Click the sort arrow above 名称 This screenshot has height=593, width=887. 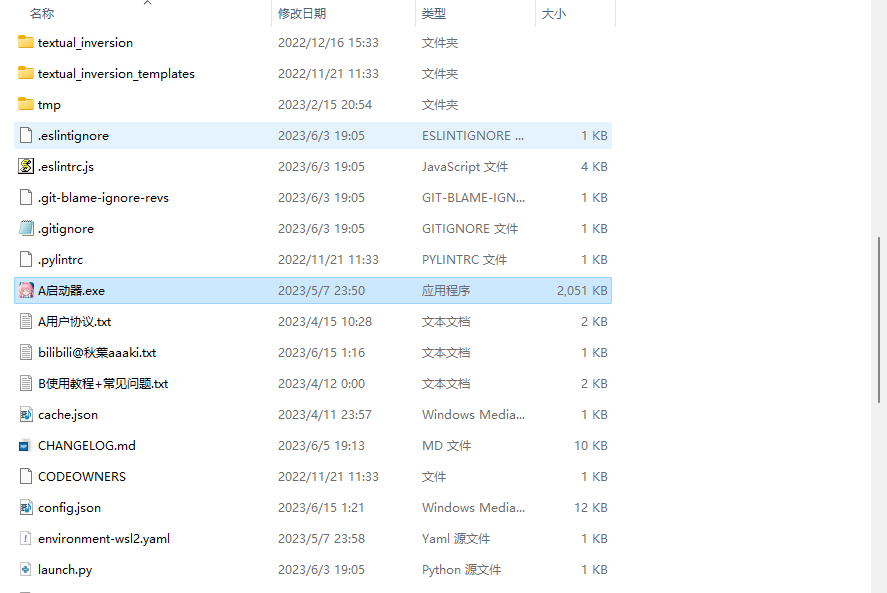[148, 3]
